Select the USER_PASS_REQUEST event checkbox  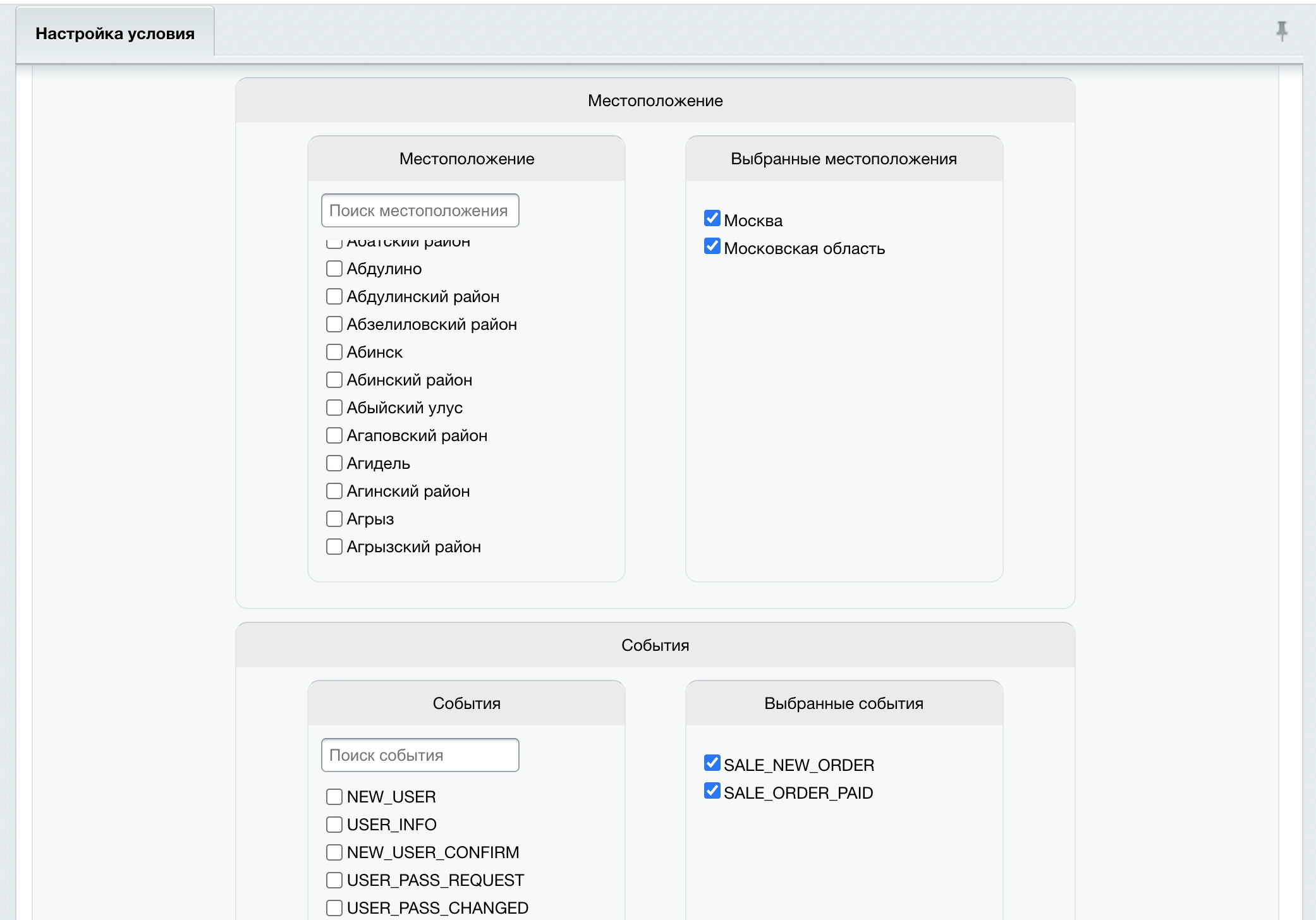pos(334,880)
